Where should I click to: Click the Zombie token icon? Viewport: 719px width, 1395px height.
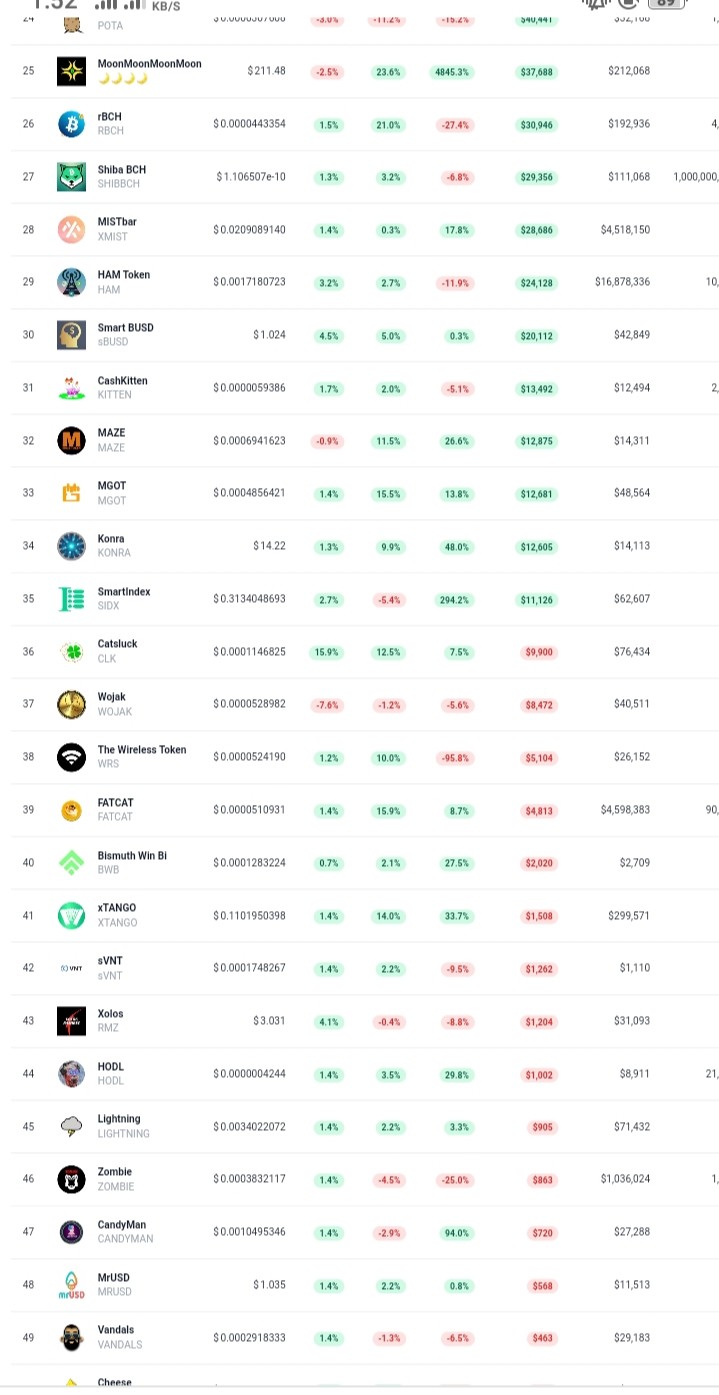[71, 1179]
